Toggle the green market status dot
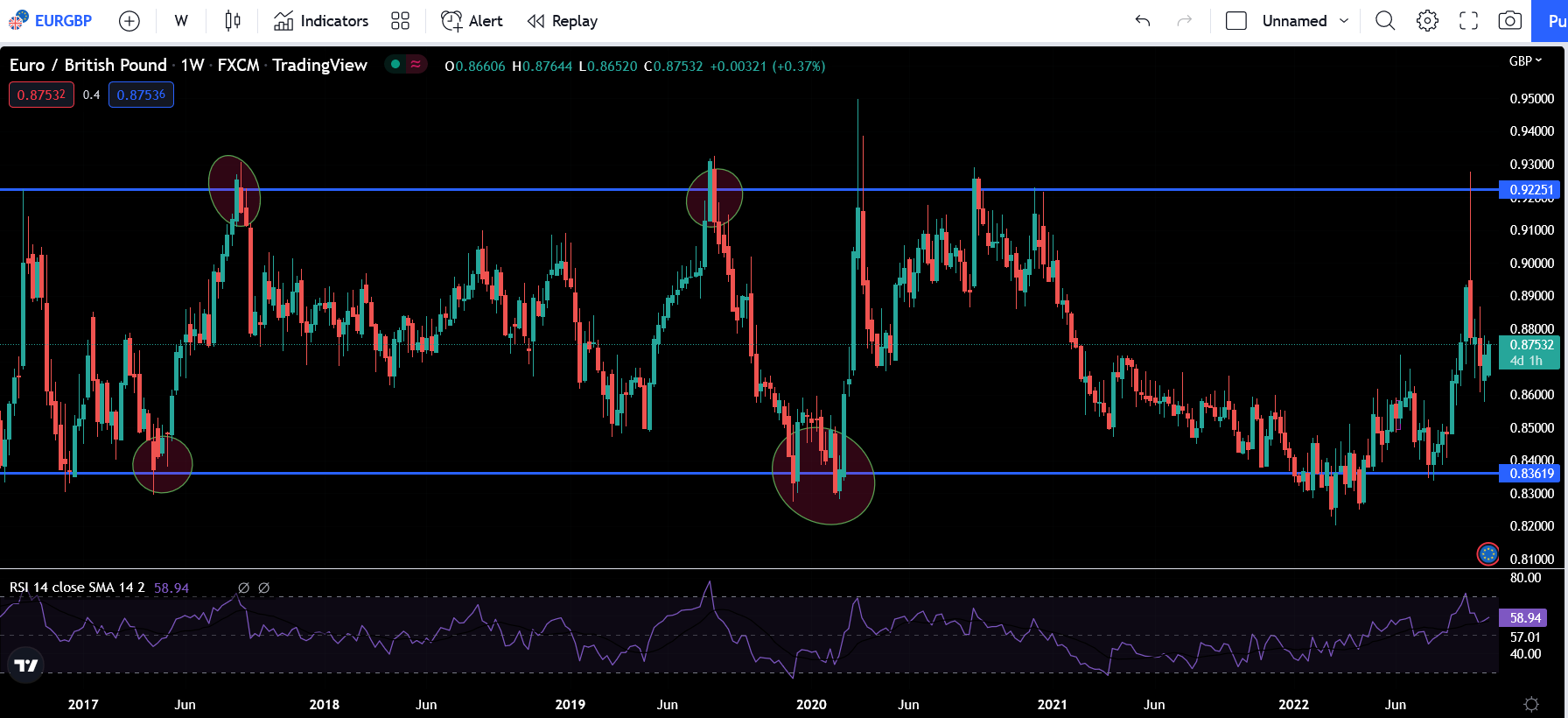Image resolution: width=1568 pixels, height=718 pixels. pyautogui.click(x=395, y=64)
